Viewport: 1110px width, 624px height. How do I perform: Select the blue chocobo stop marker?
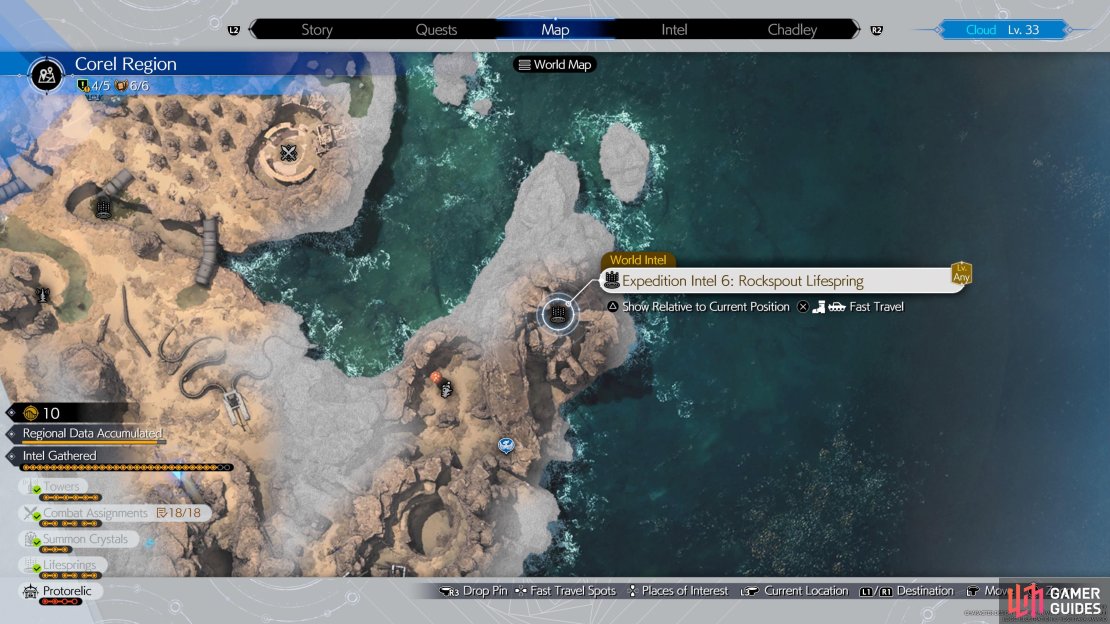pyautogui.click(x=505, y=445)
